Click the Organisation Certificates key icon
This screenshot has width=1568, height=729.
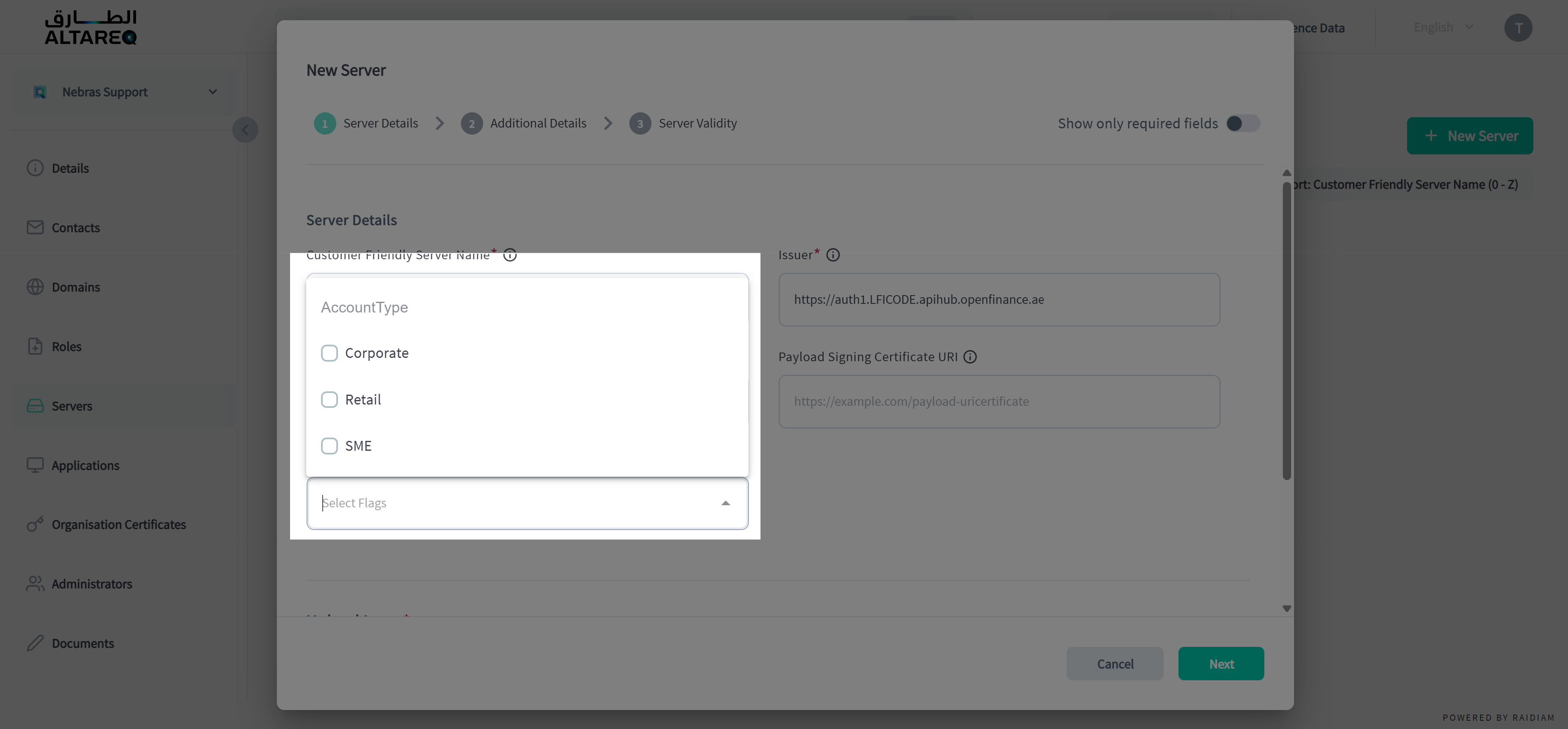[35, 524]
